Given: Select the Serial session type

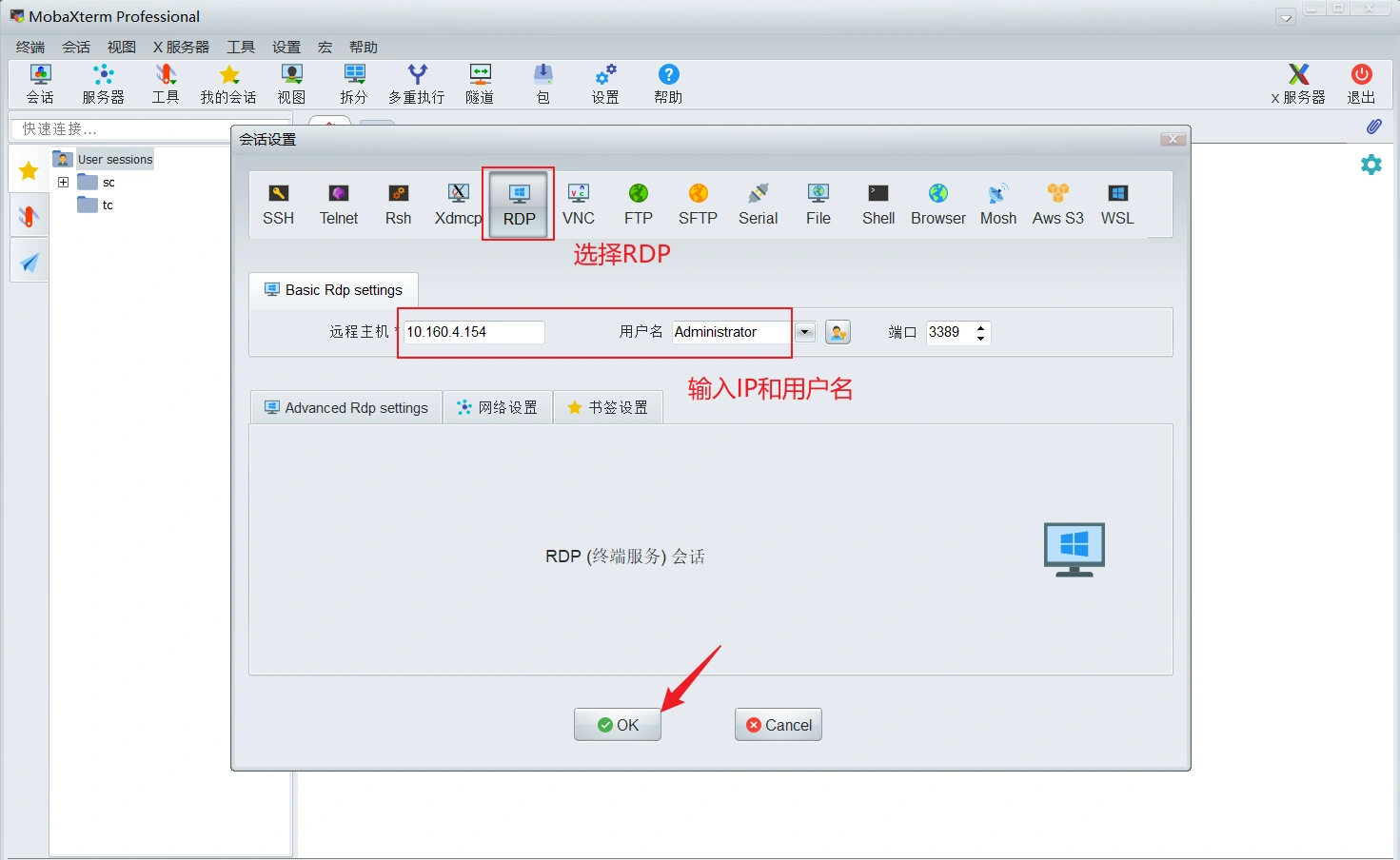Looking at the screenshot, I should pos(758,205).
